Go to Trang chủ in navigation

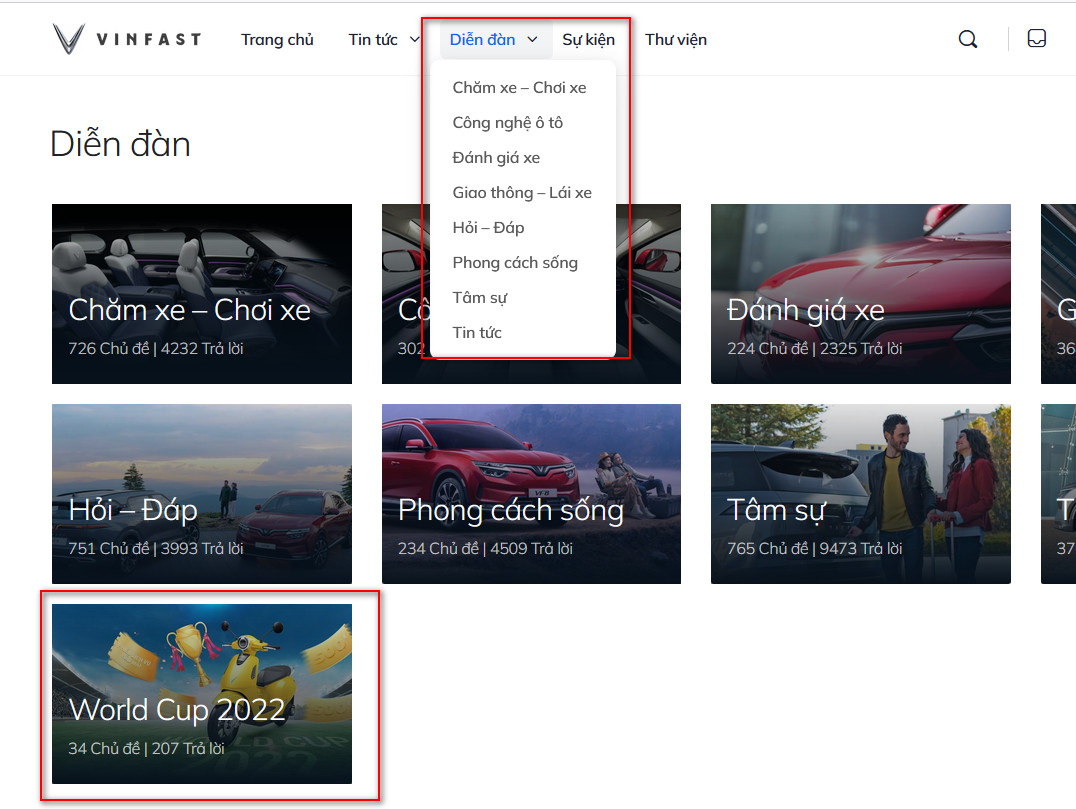[277, 40]
